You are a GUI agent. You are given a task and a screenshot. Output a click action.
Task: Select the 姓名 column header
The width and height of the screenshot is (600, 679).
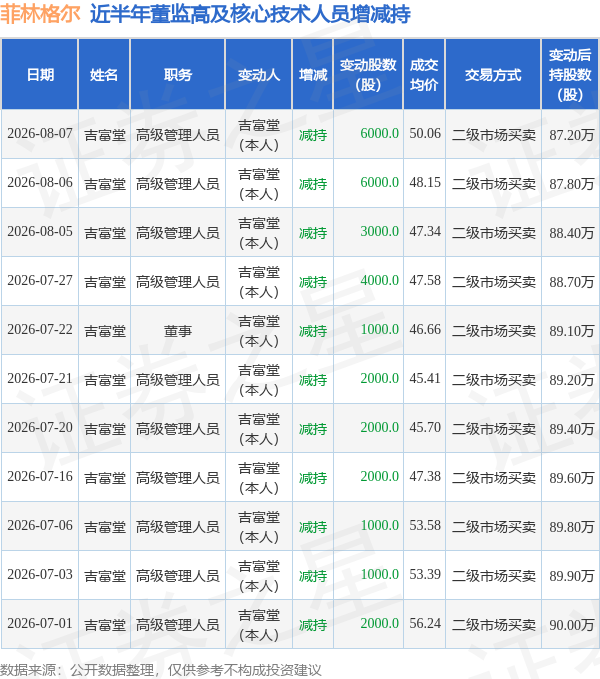104,75
